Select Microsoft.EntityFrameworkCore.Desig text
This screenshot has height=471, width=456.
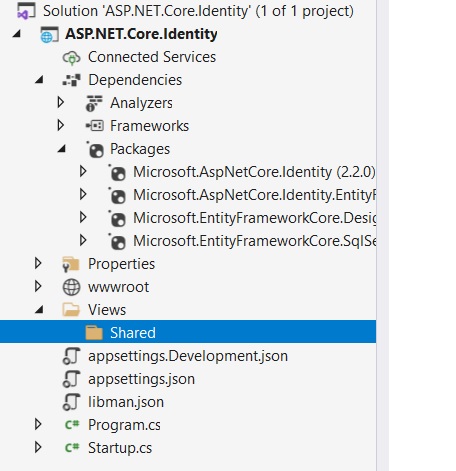[x=254, y=218]
